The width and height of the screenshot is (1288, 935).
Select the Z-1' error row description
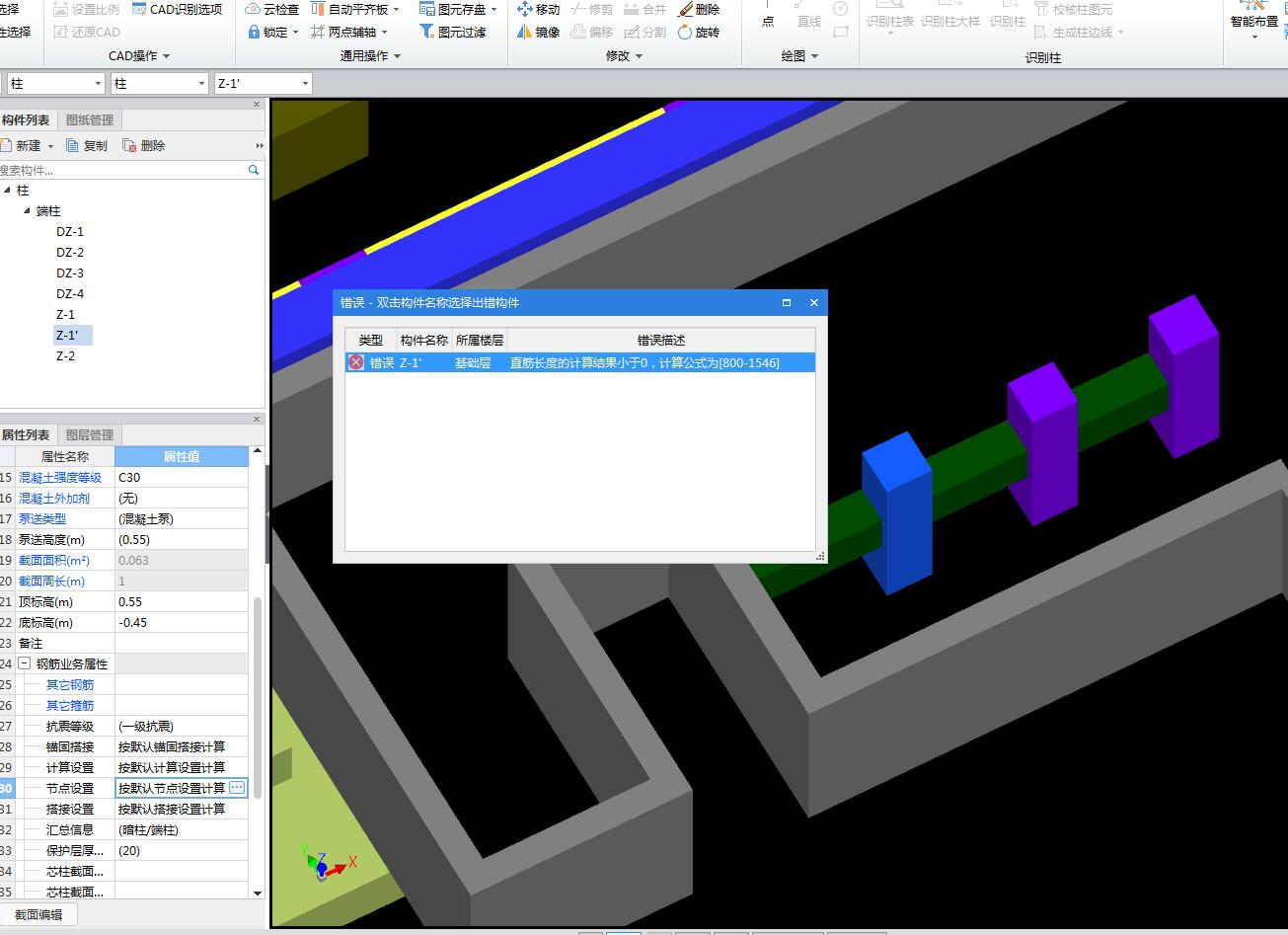pos(644,362)
